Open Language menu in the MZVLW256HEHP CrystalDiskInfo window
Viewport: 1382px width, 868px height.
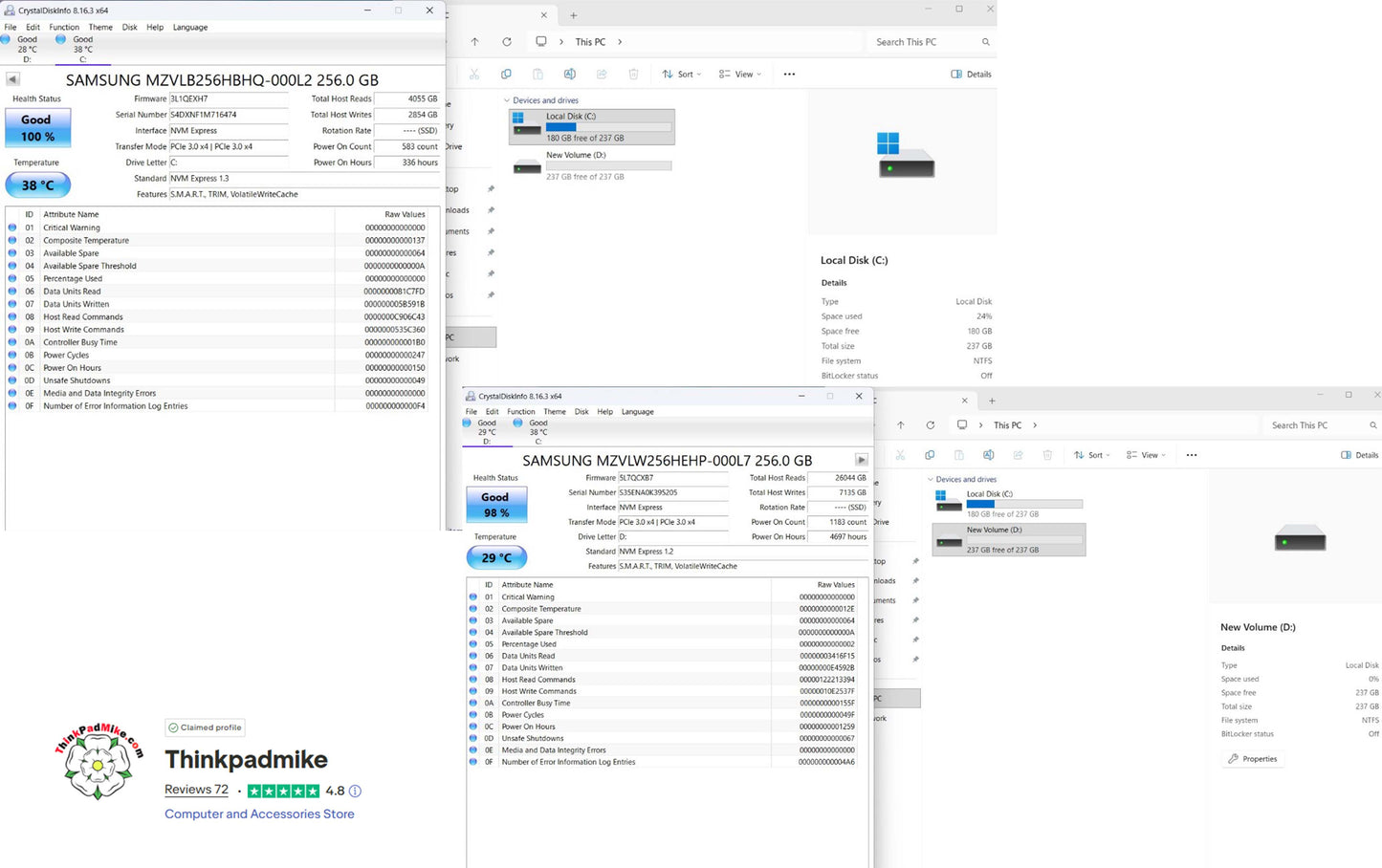pos(637,411)
